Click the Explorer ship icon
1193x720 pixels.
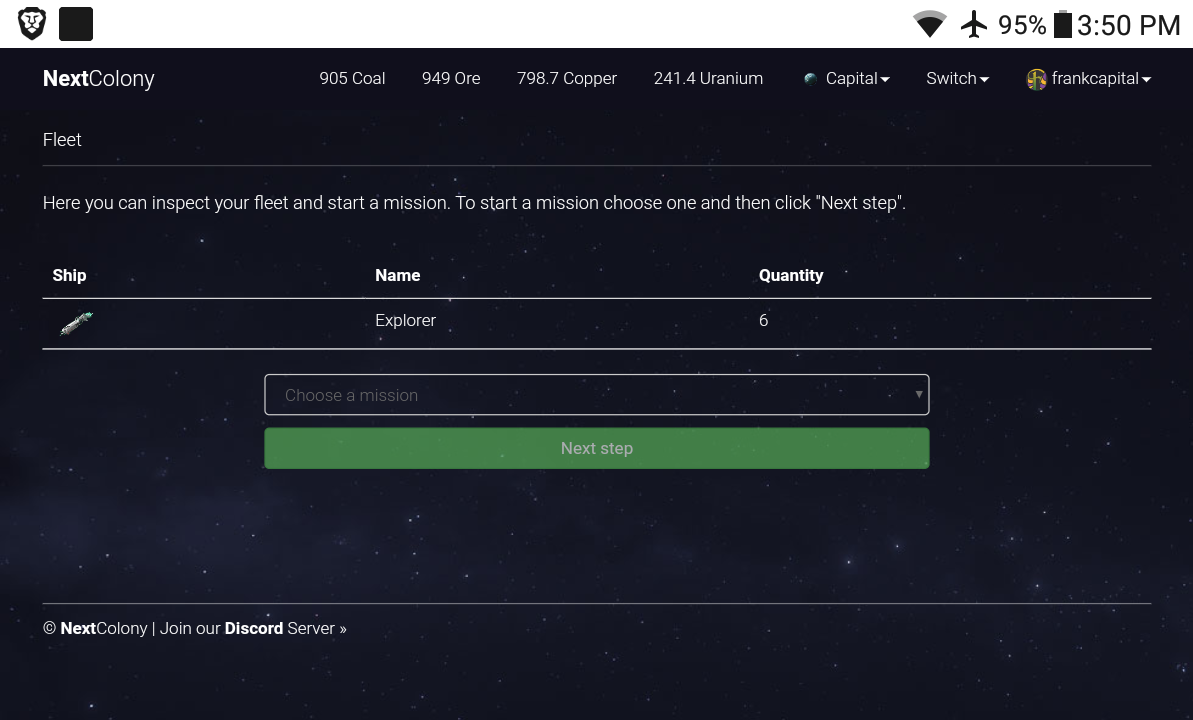pos(77,322)
